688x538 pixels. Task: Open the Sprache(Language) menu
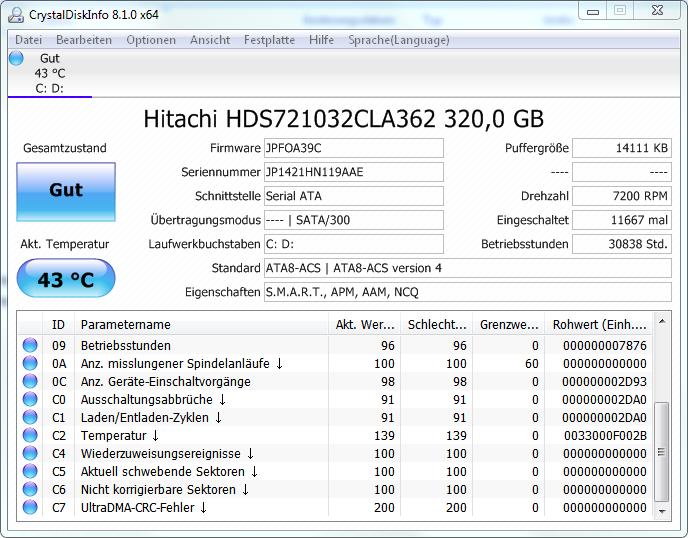pos(399,40)
